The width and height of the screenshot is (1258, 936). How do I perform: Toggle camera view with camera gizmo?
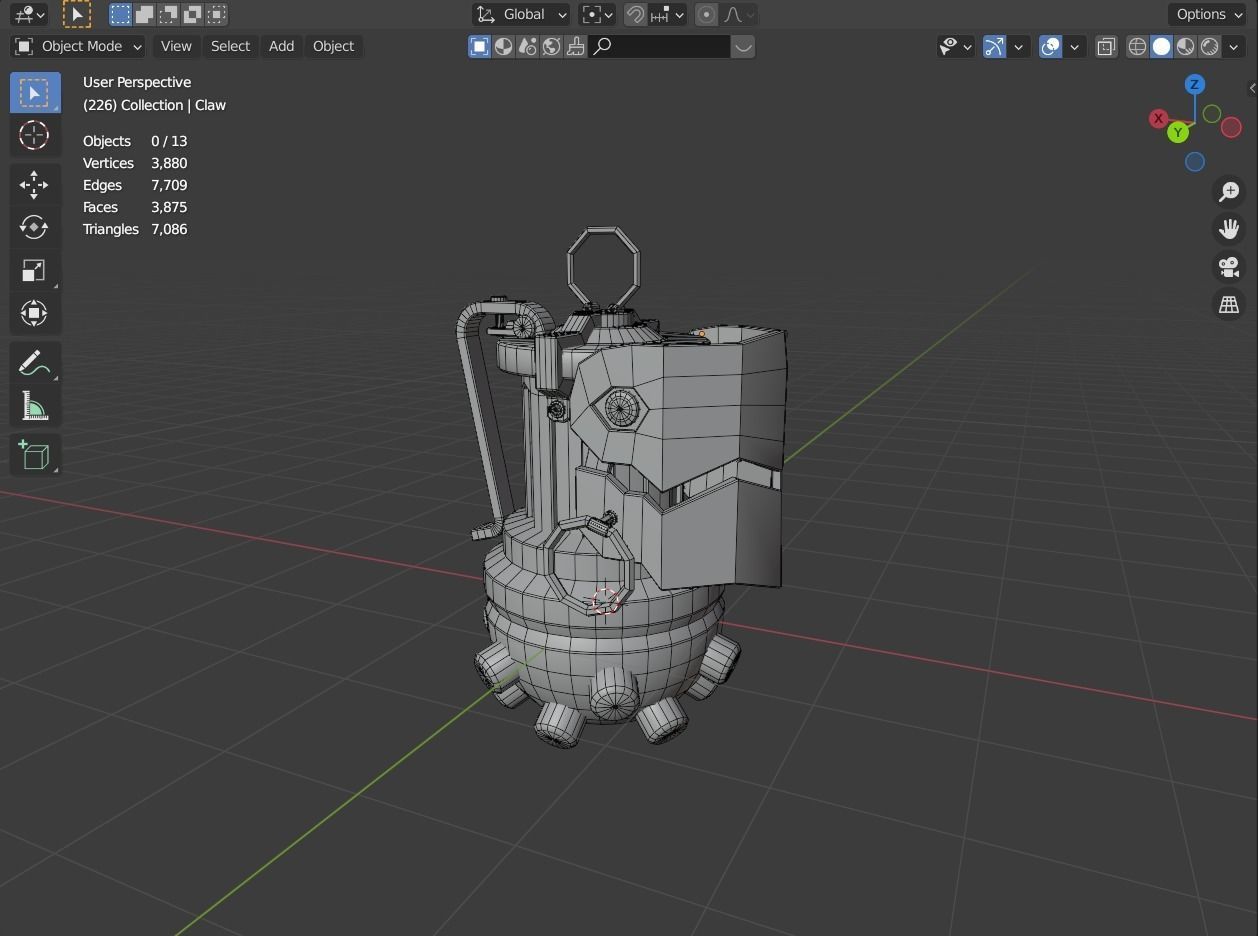(x=1229, y=267)
